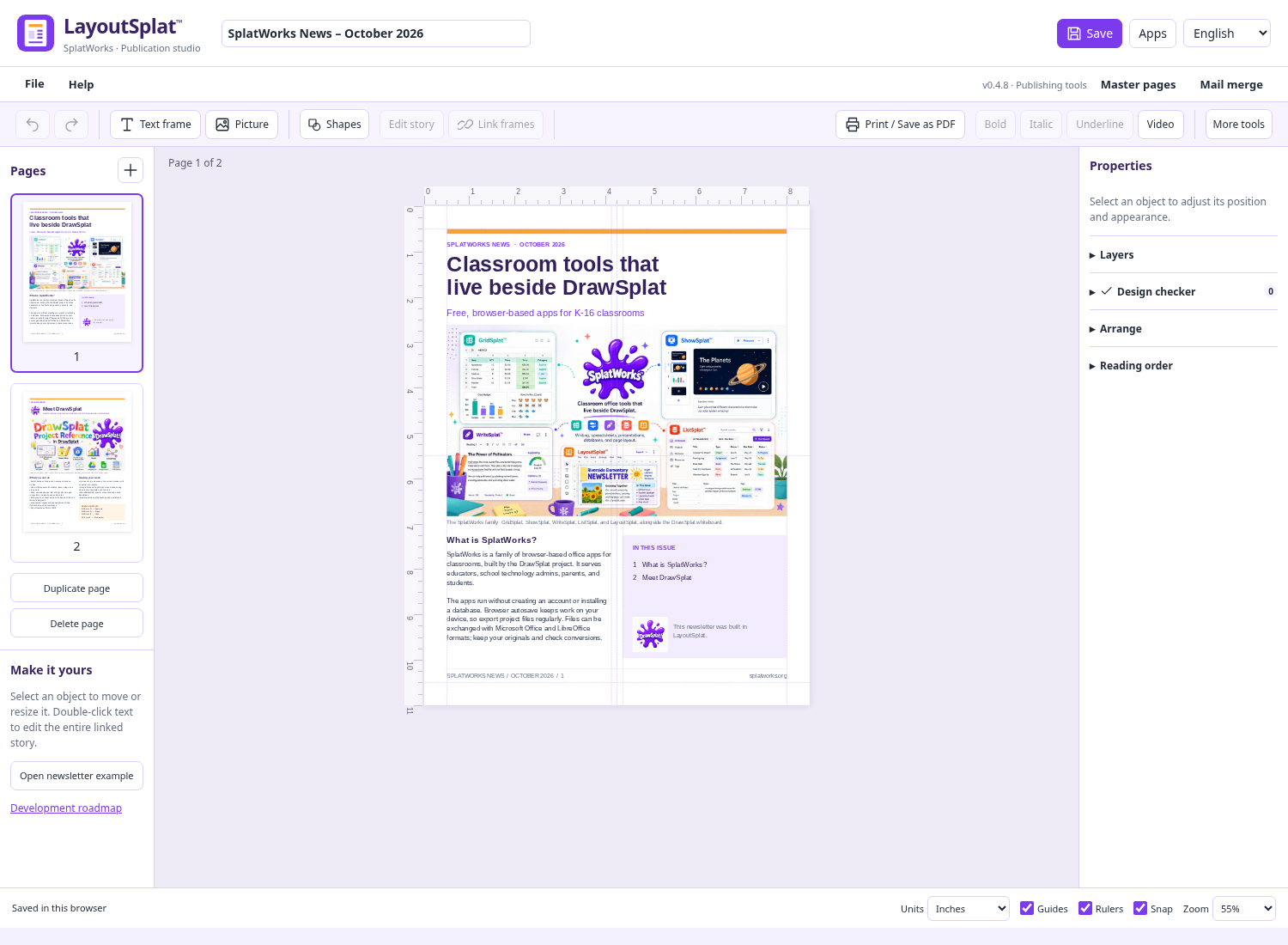Viewport: 1288px width, 945px height.
Task: Click 'IN THIS ISSUE' sidebar heading
Action: (x=654, y=547)
